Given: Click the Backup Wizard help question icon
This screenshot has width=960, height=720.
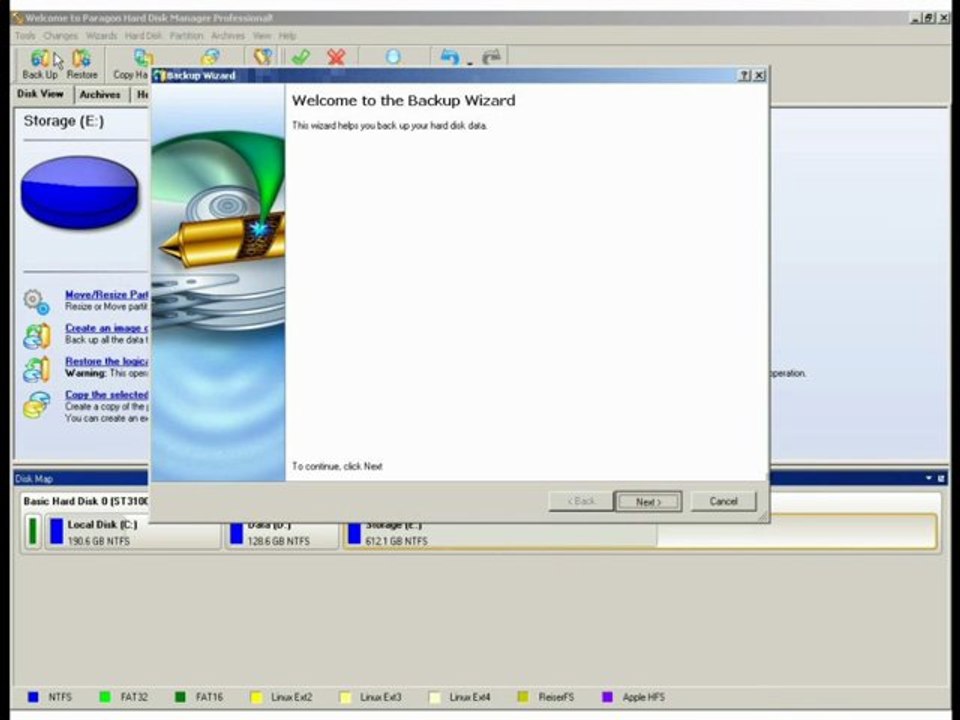Looking at the screenshot, I should (x=744, y=75).
